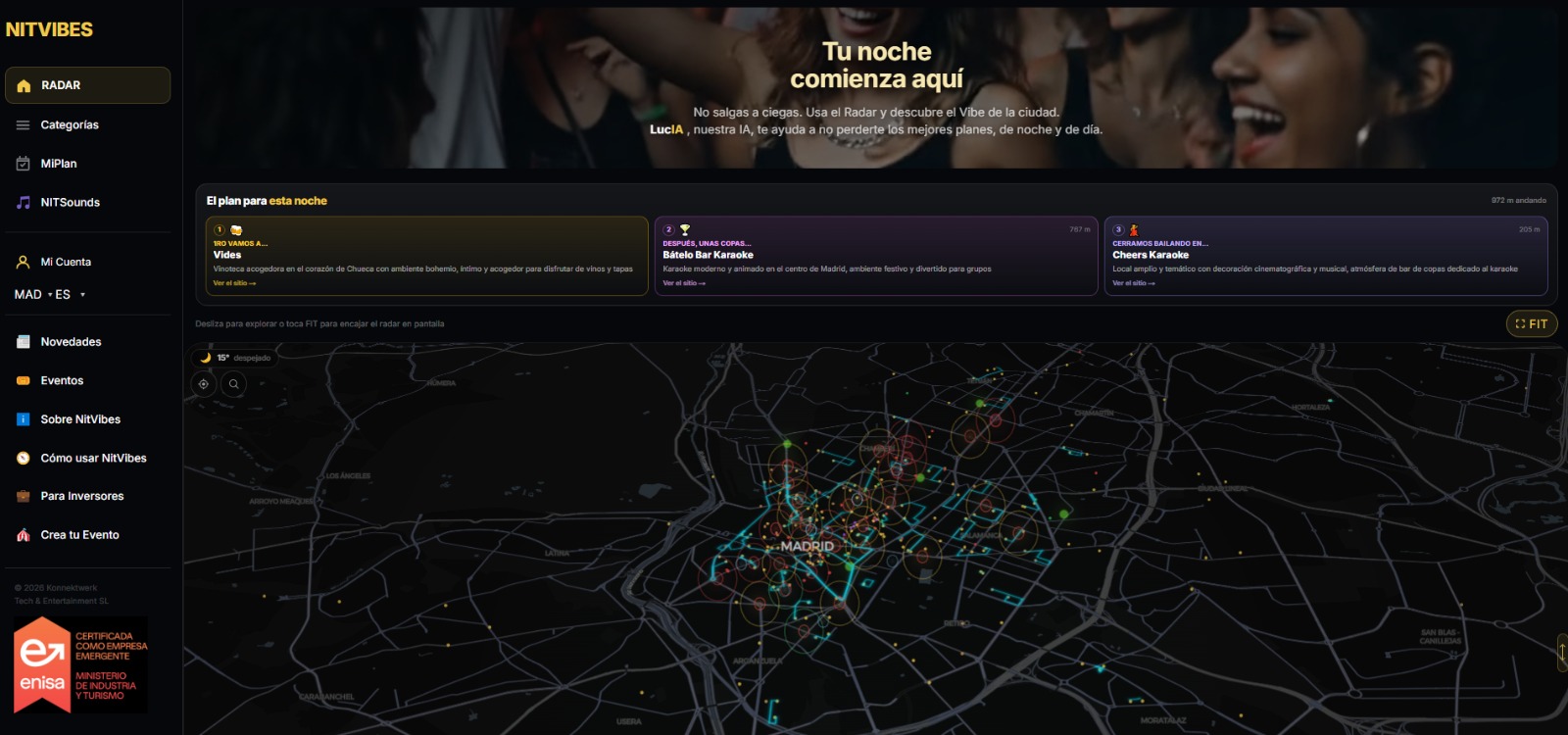1568x735 pixels.
Task: Open the Cheers Karaoke card title
Action: [1151, 255]
